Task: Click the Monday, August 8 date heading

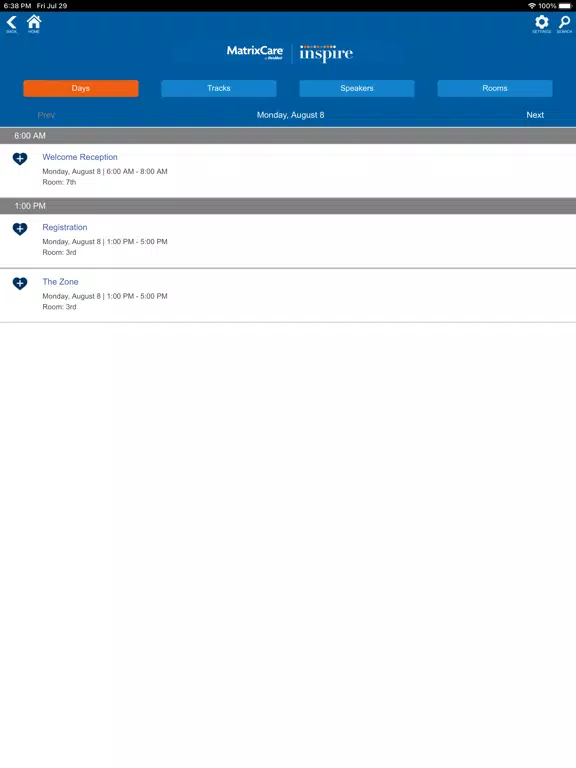Action: coord(290,115)
